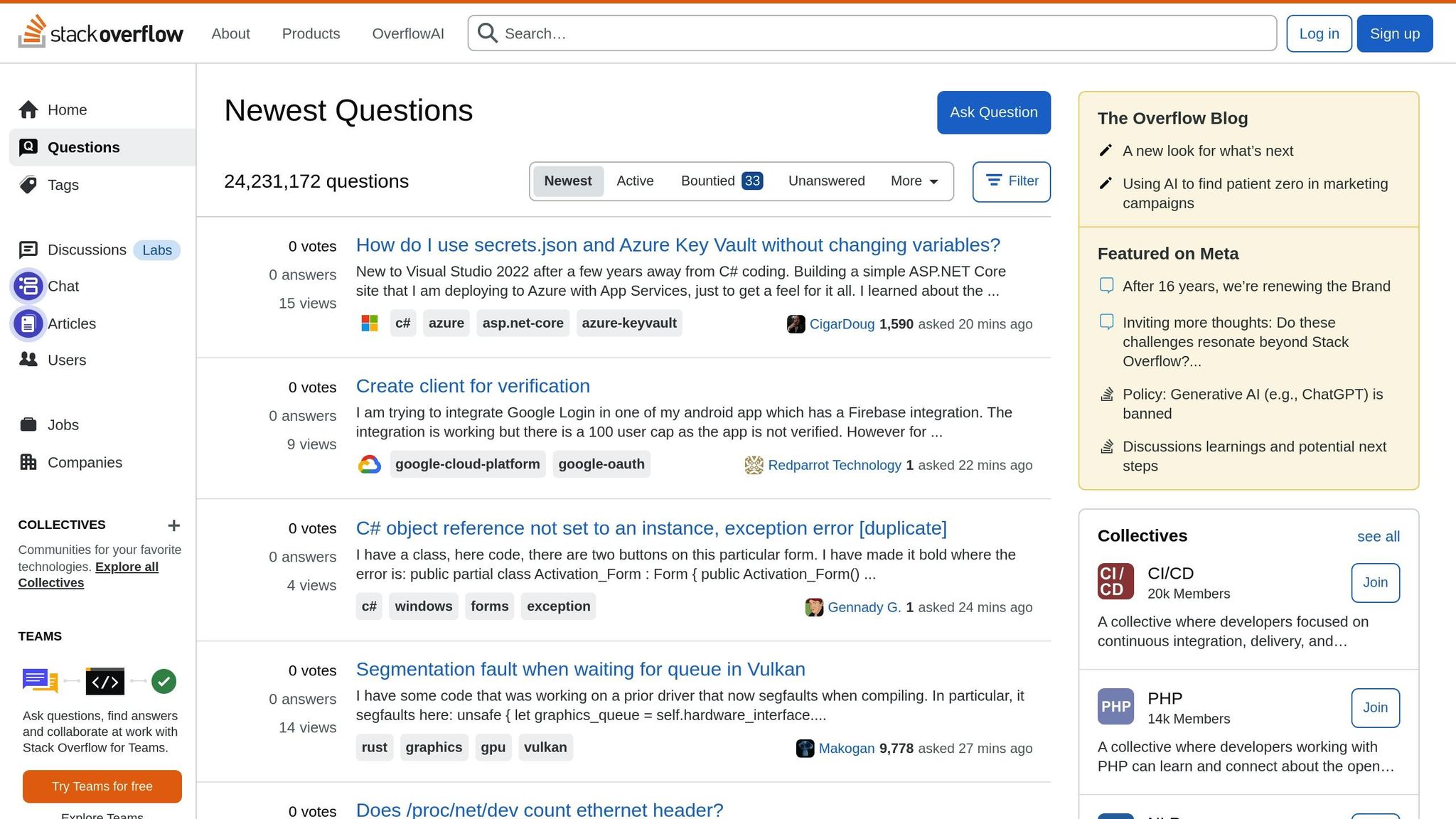1456x819 pixels.
Task: Expand Collectives with the plus button
Action: pos(173,525)
